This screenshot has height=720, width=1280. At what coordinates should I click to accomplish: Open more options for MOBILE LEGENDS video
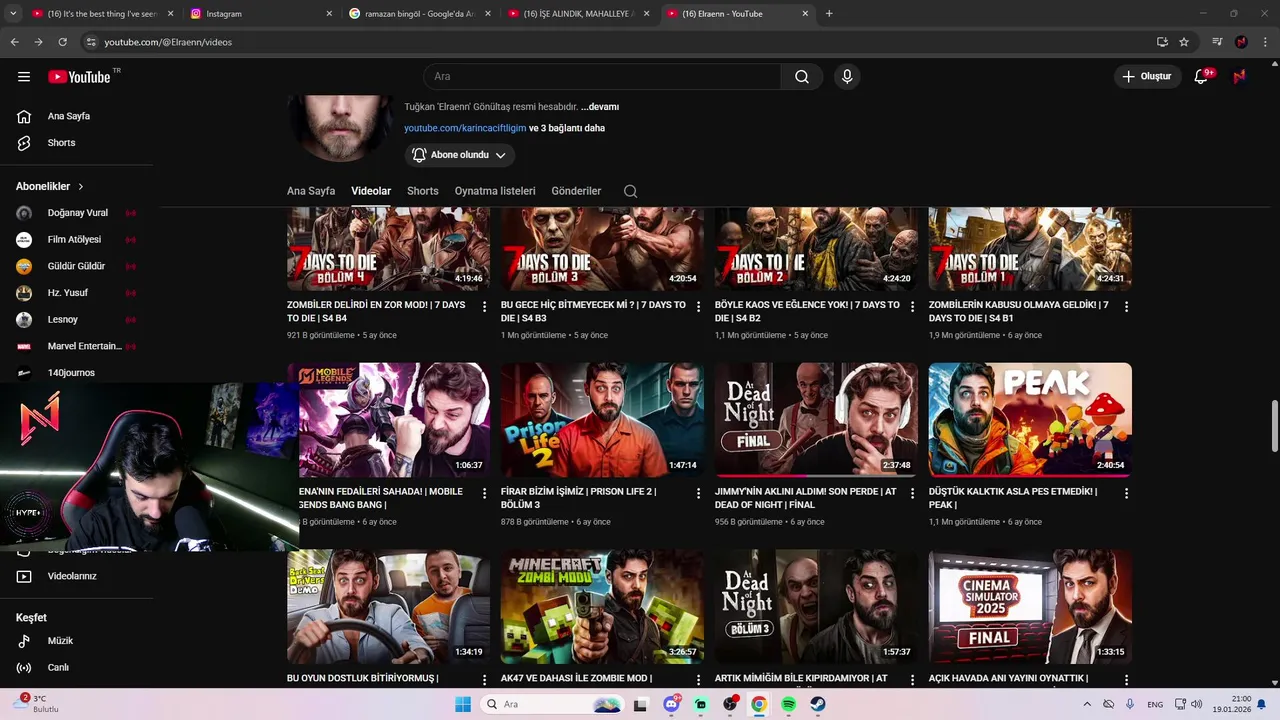[485, 494]
